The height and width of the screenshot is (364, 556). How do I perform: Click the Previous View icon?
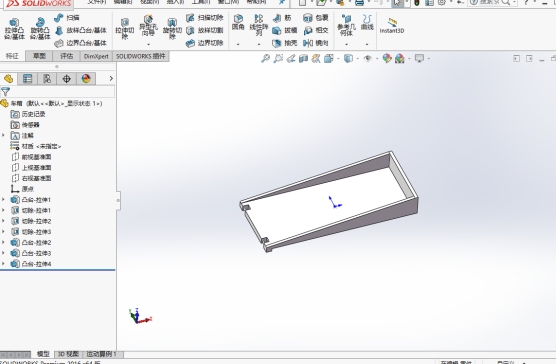(x=291, y=58)
